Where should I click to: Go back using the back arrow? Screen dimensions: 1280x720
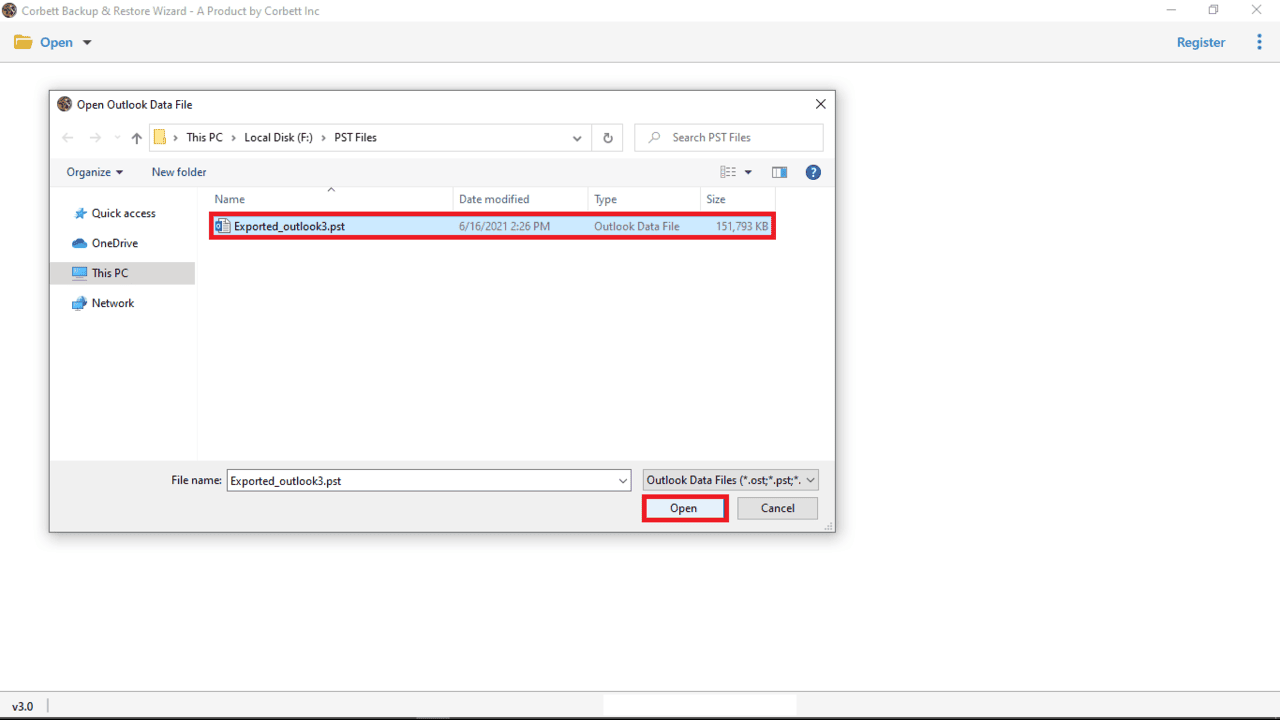click(x=68, y=138)
